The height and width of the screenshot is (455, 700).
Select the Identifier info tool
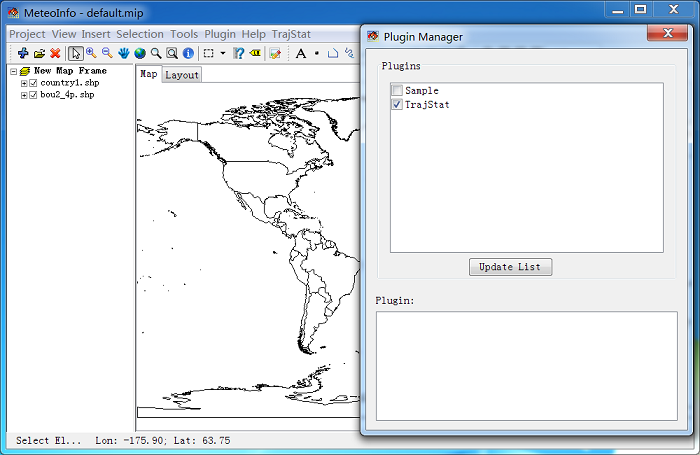click(x=188, y=53)
